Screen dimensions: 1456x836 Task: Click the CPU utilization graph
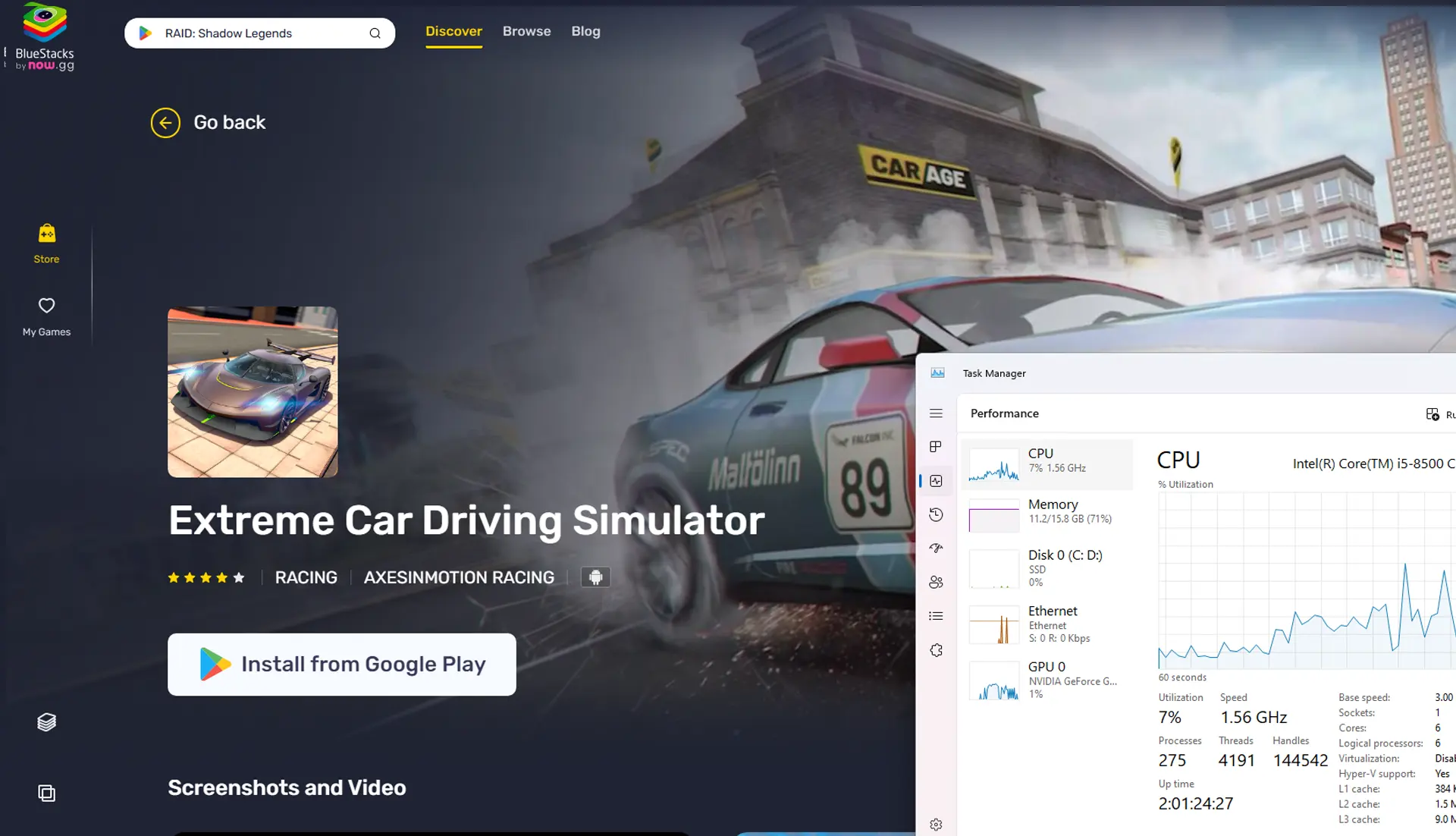tap(1307, 580)
